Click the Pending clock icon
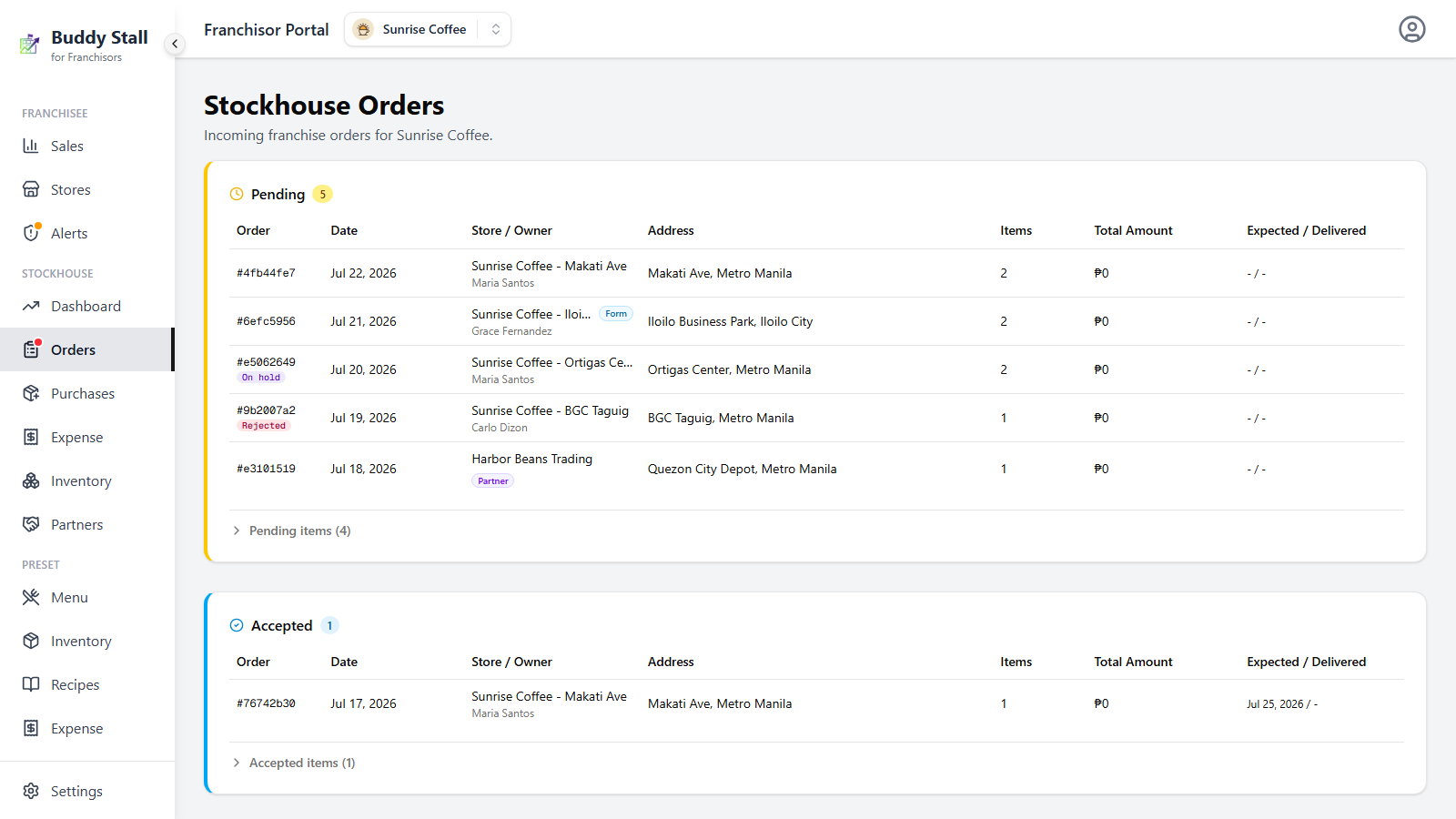The image size is (1456, 819). click(237, 194)
